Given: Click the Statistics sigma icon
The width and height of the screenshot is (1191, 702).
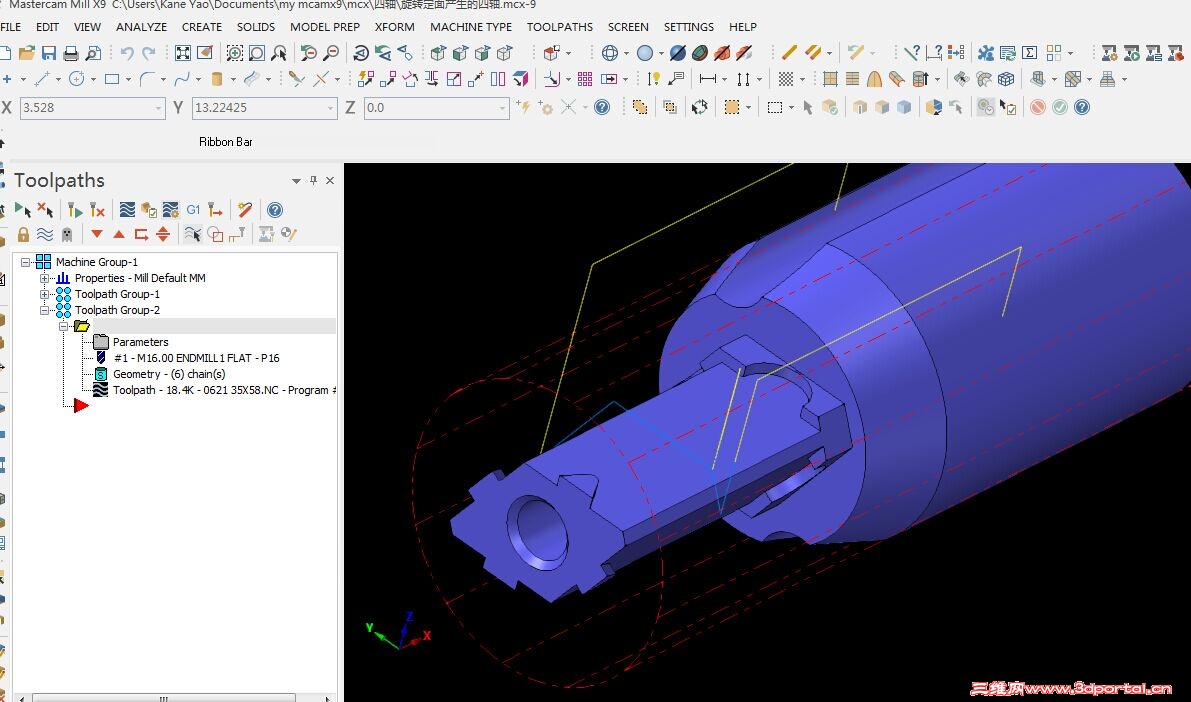Looking at the screenshot, I should pyautogui.click(x=1030, y=52).
